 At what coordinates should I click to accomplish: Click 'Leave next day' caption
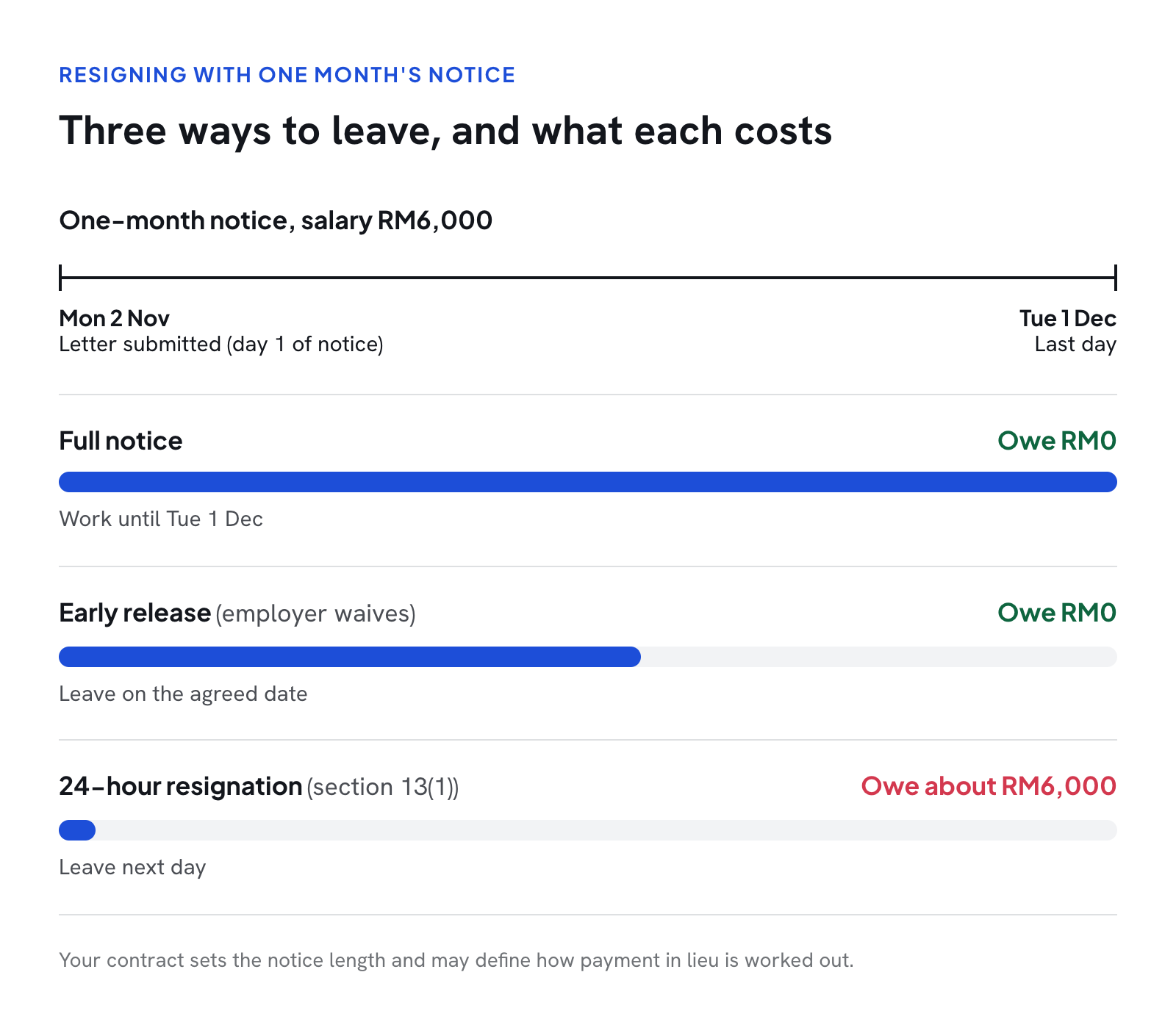click(x=132, y=868)
